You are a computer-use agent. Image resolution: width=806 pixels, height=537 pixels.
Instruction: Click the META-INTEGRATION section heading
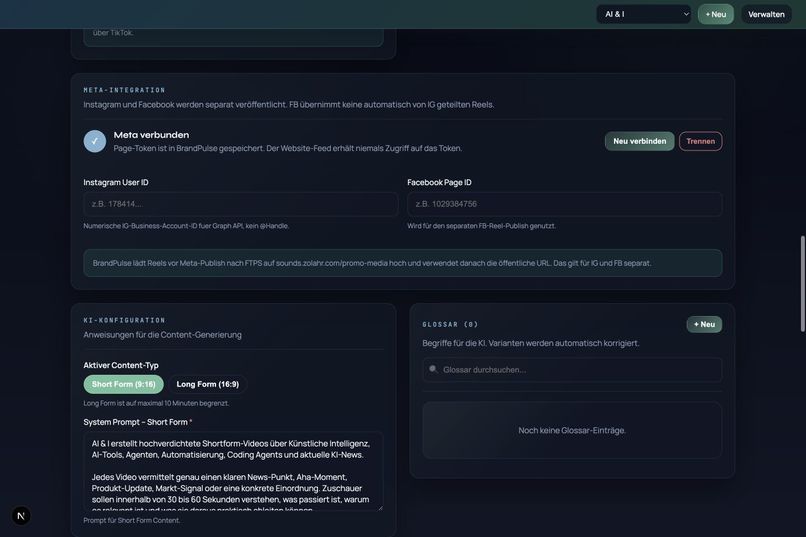(124, 90)
